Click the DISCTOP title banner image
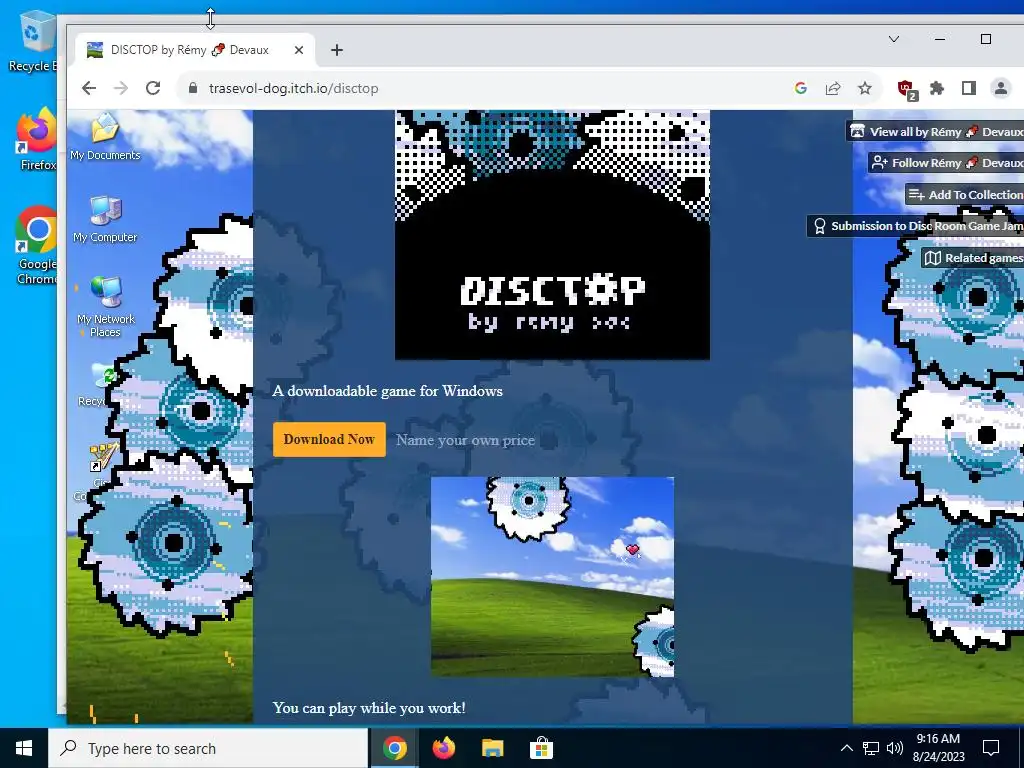The image size is (1024, 768). [552, 235]
